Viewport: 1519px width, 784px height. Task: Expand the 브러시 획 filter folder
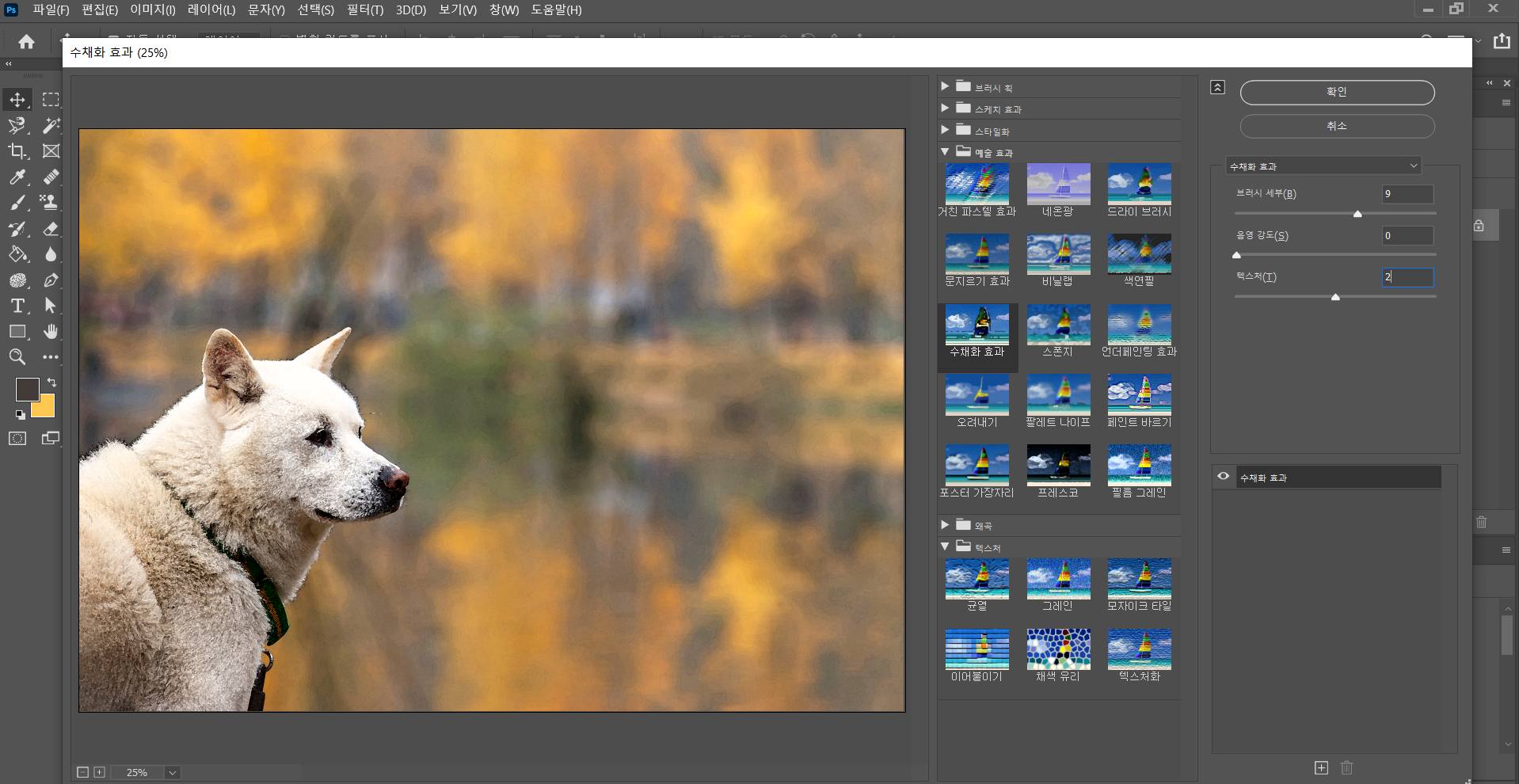[945, 86]
